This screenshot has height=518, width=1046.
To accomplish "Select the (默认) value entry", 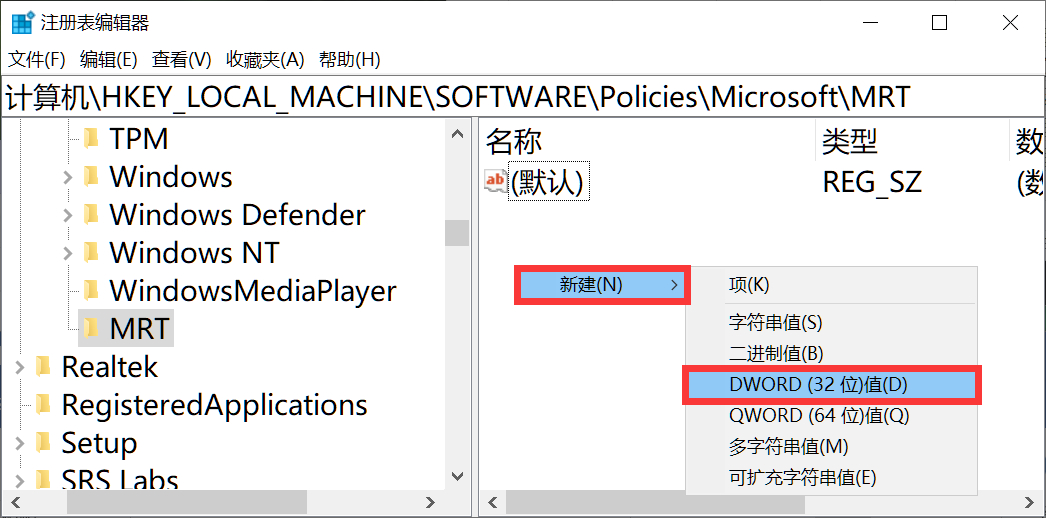I will click(x=550, y=181).
